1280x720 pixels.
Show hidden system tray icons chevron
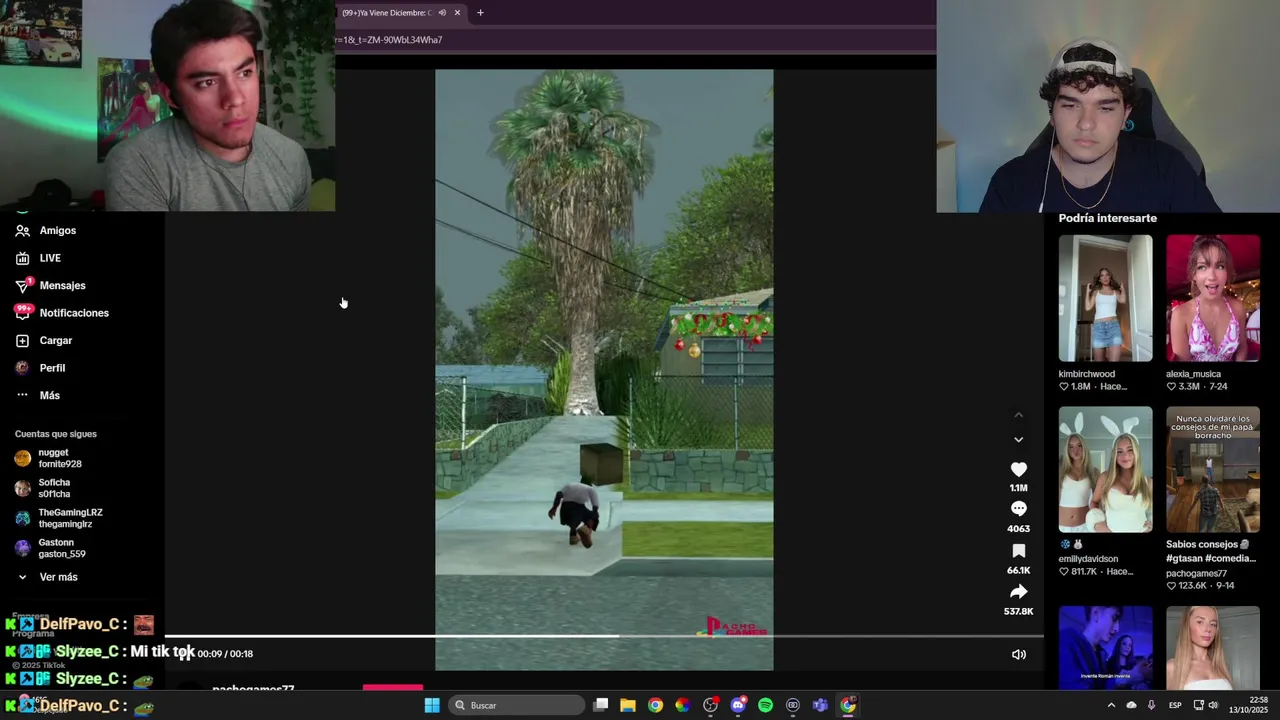click(x=1111, y=705)
